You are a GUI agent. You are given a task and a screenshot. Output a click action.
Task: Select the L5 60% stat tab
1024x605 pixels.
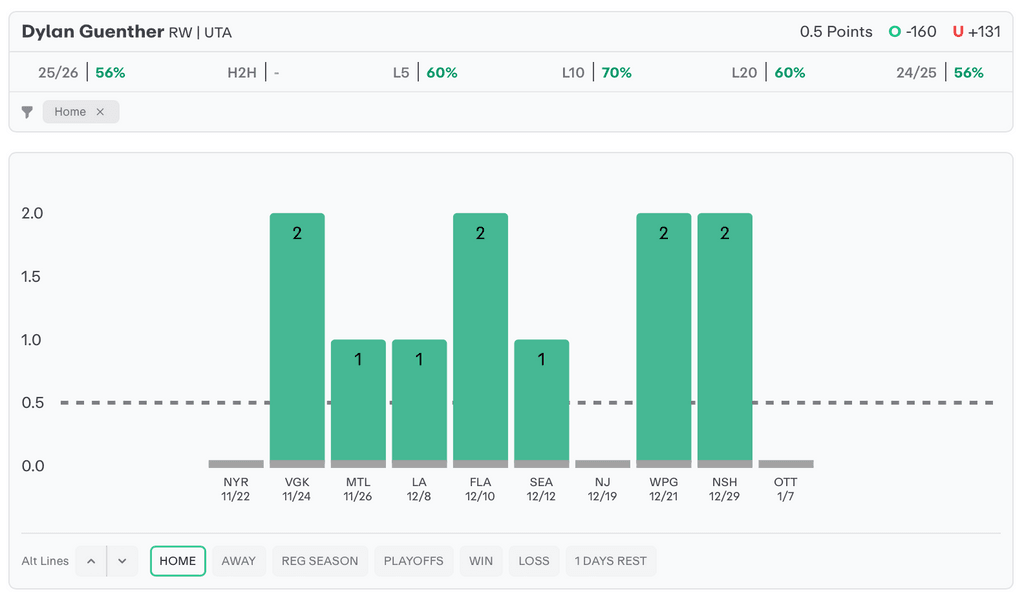425,73
